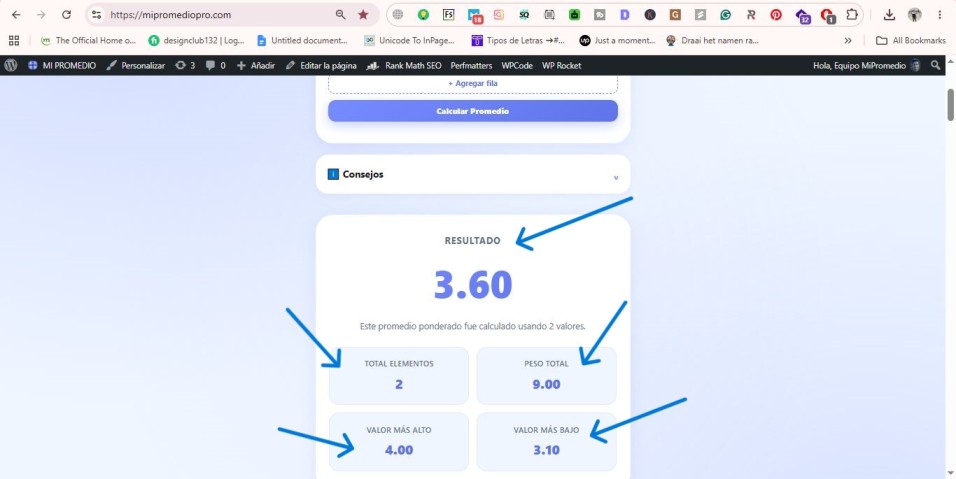Expand hidden bookmarks chevron
Viewport: 956px width, 479px height.
click(x=847, y=40)
